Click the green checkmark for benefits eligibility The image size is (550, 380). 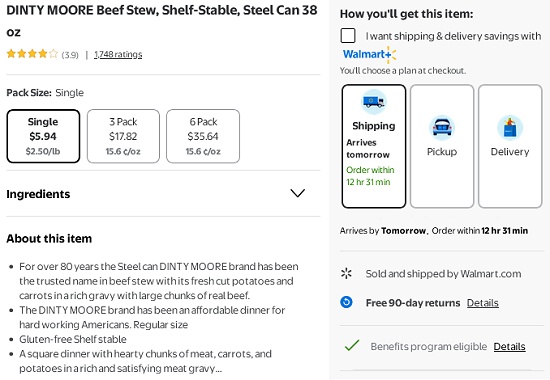pos(352,345)
